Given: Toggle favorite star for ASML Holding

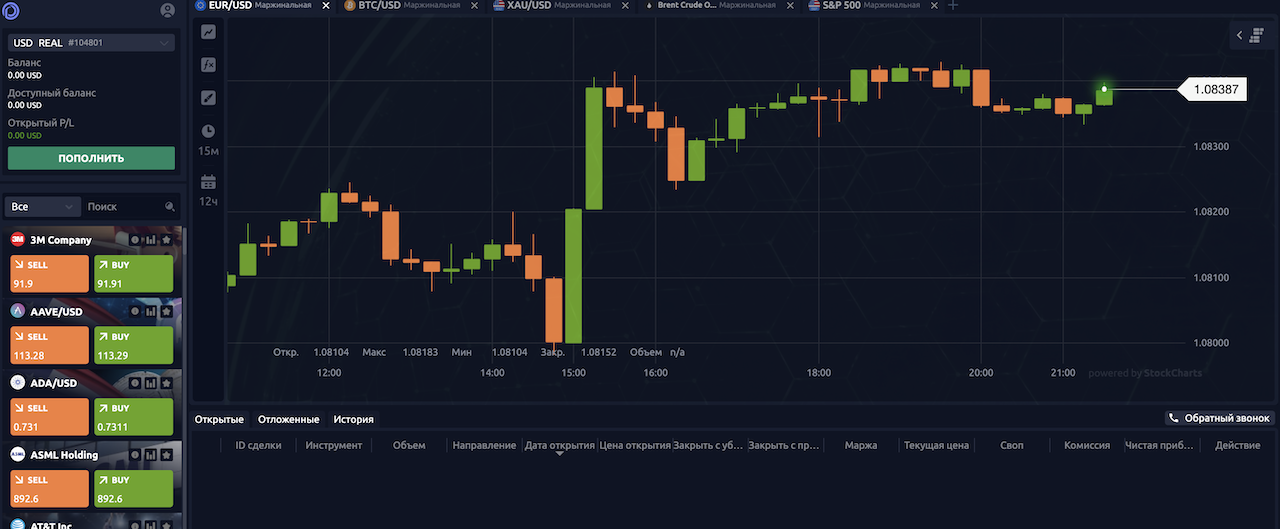Looking at the screenshot, I should coord(167,454).
